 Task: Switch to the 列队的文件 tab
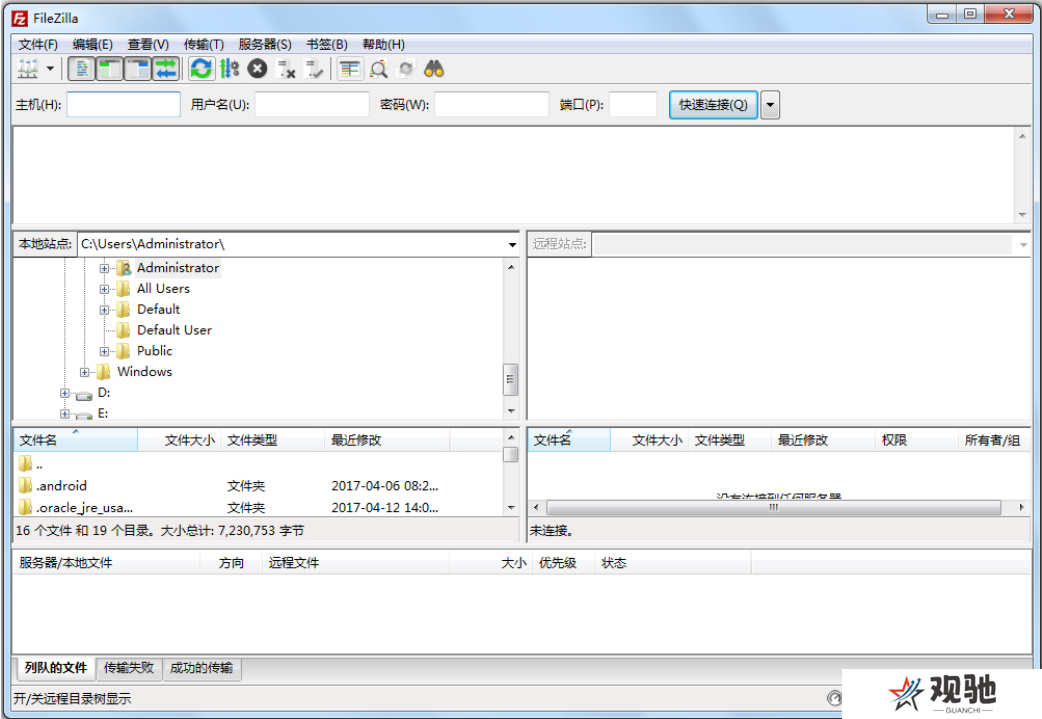pyautogui.click(x=55, y=668)
